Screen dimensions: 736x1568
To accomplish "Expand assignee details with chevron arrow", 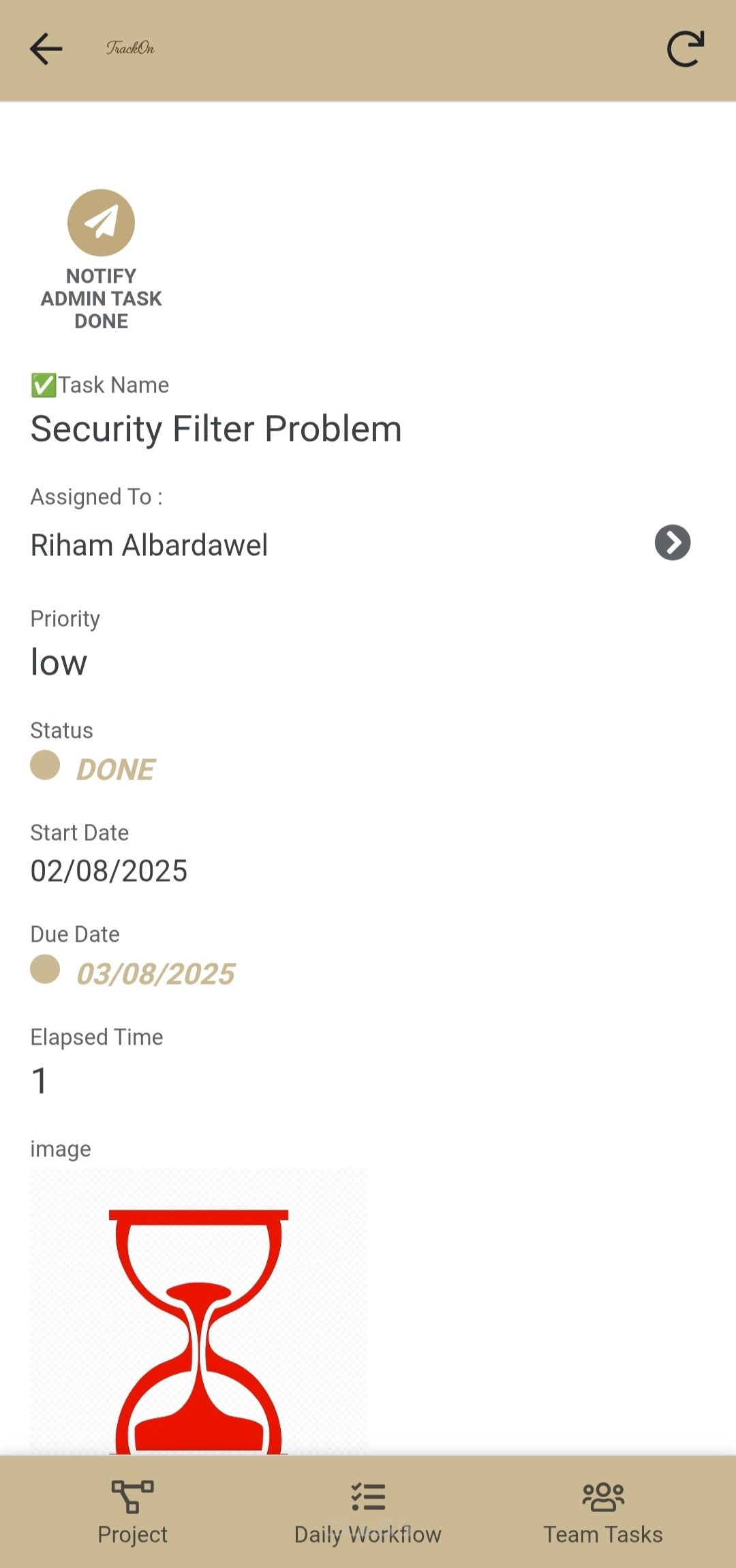I will coord(673,542).
